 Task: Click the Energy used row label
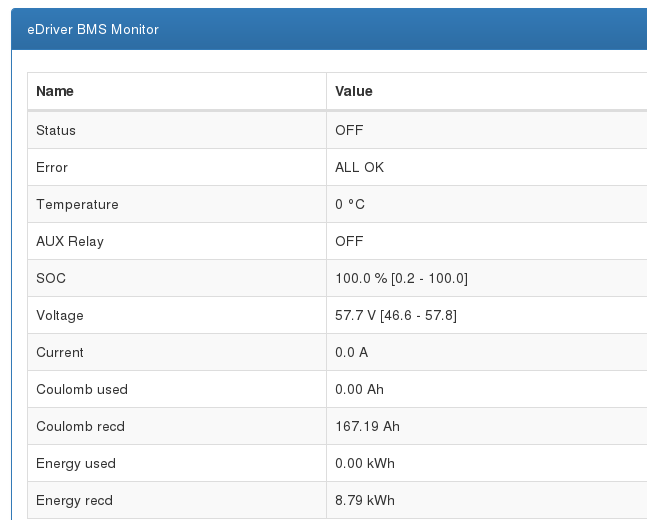coord(76,463)
